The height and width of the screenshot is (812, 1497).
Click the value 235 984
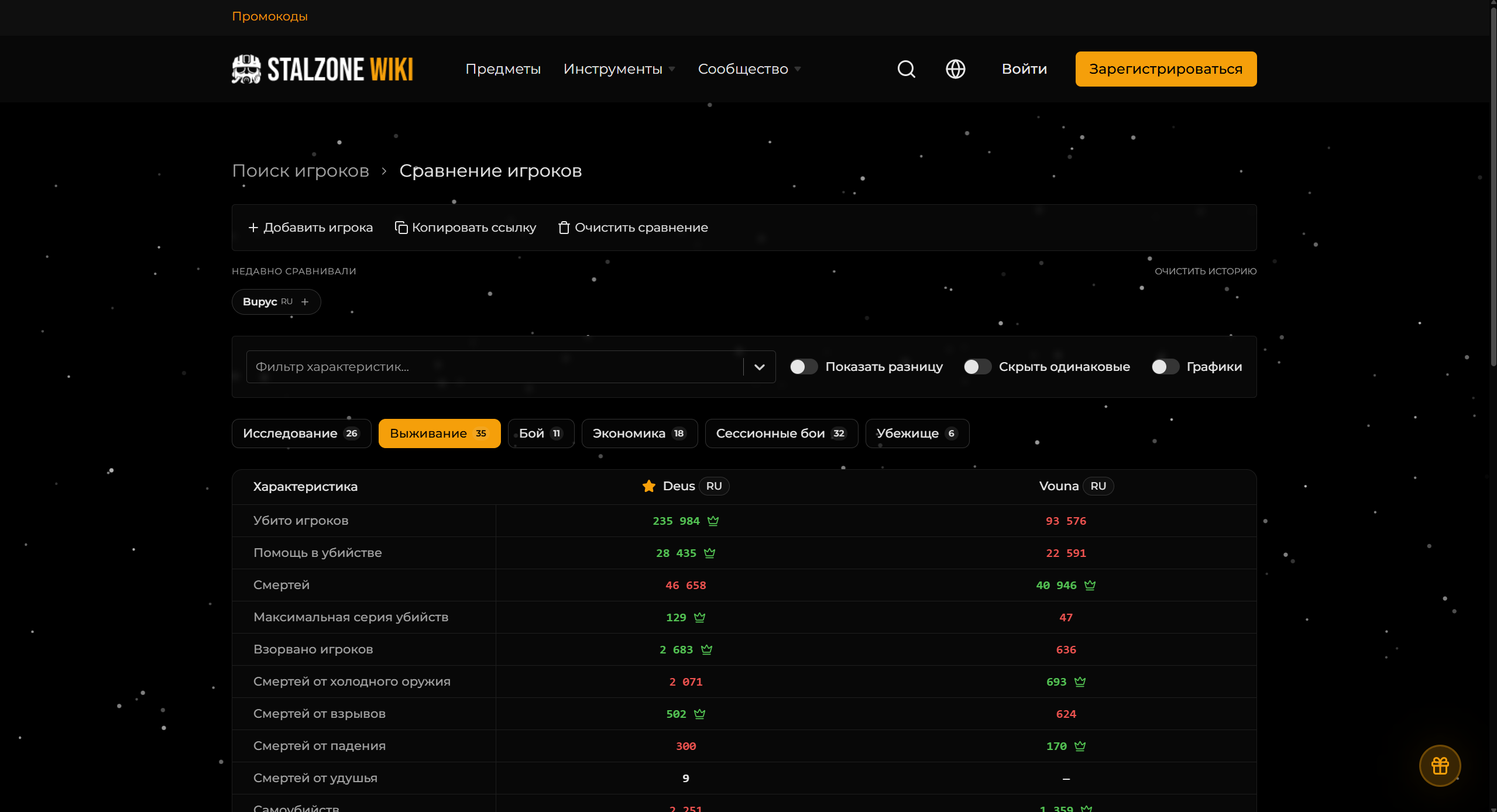click(x=676, y=521)
